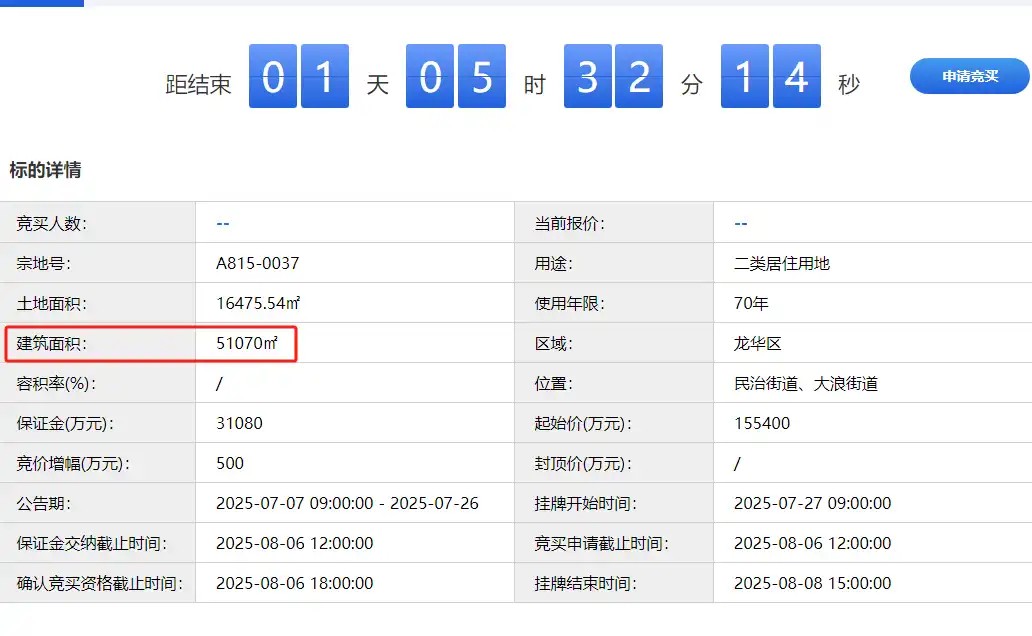The height and width of the screenshot is (636, 1032).
Task: Select the 龙华区 region value
Action: pos(757,343)
